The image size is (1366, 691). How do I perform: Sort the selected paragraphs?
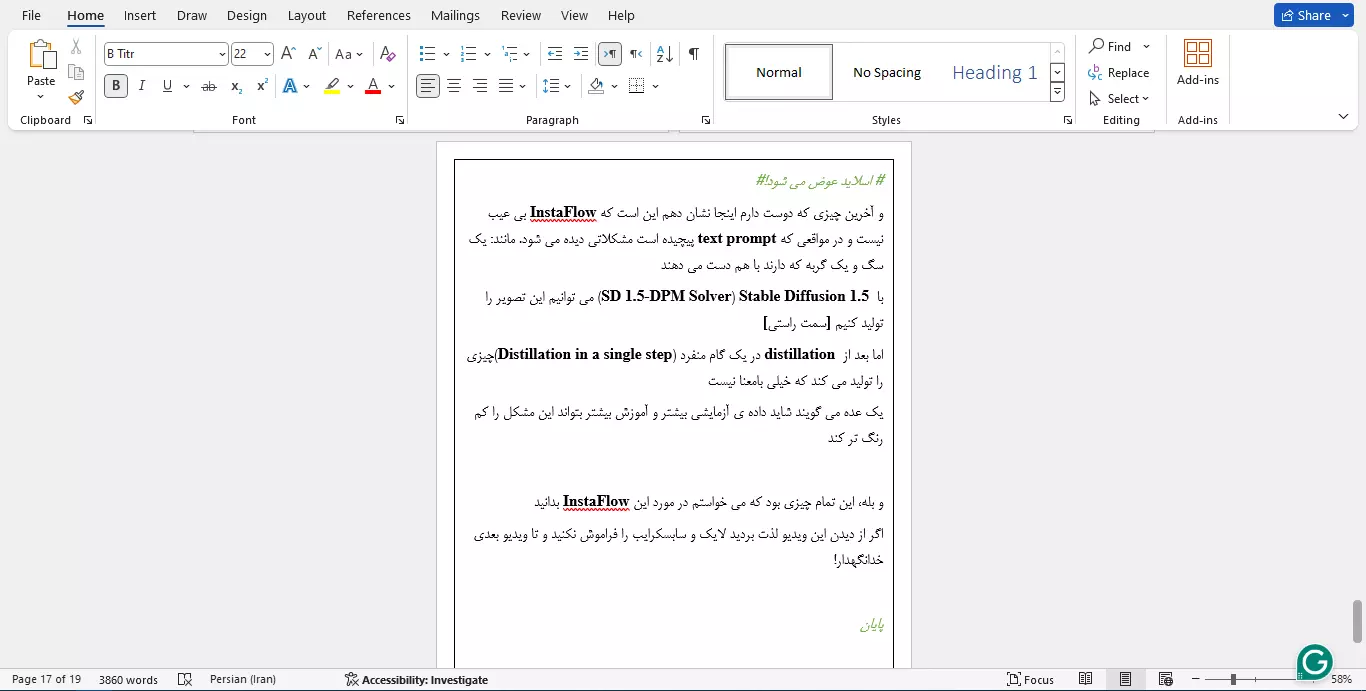tap(664, 54)
